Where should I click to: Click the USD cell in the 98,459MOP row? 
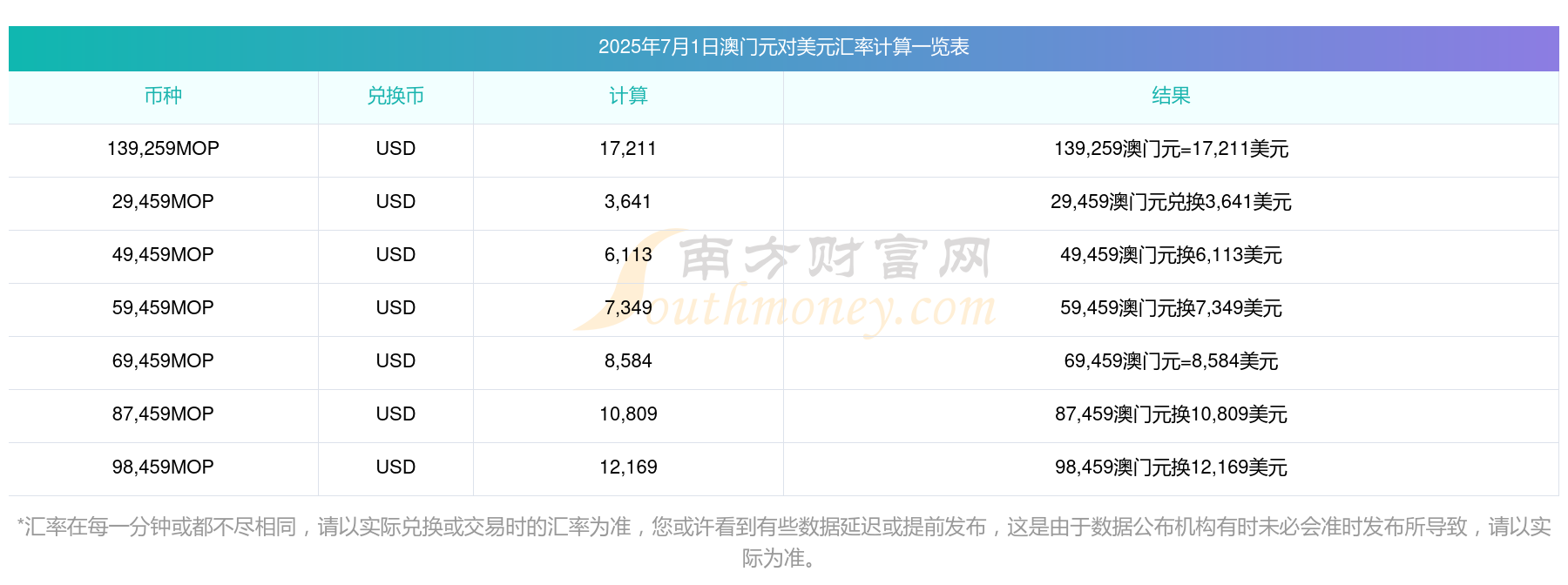[x=395, y=468]
